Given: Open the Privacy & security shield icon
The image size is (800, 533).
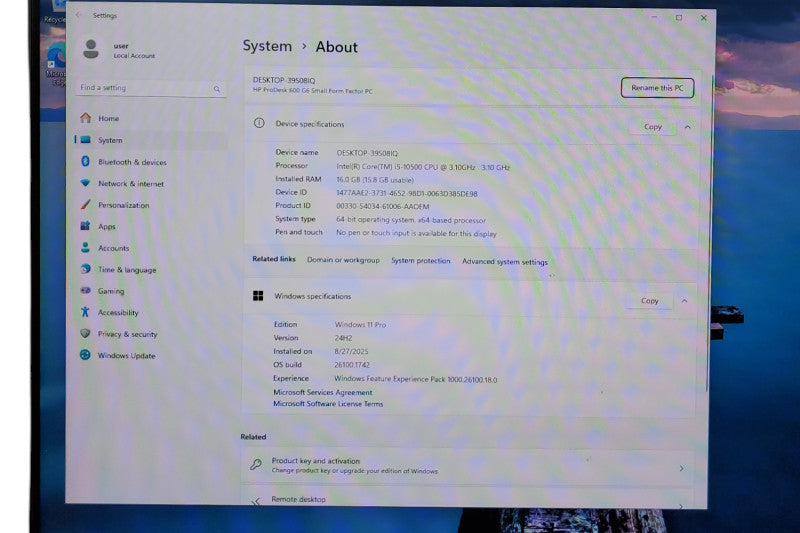Looking at the screenshot, I should [85, 333].
